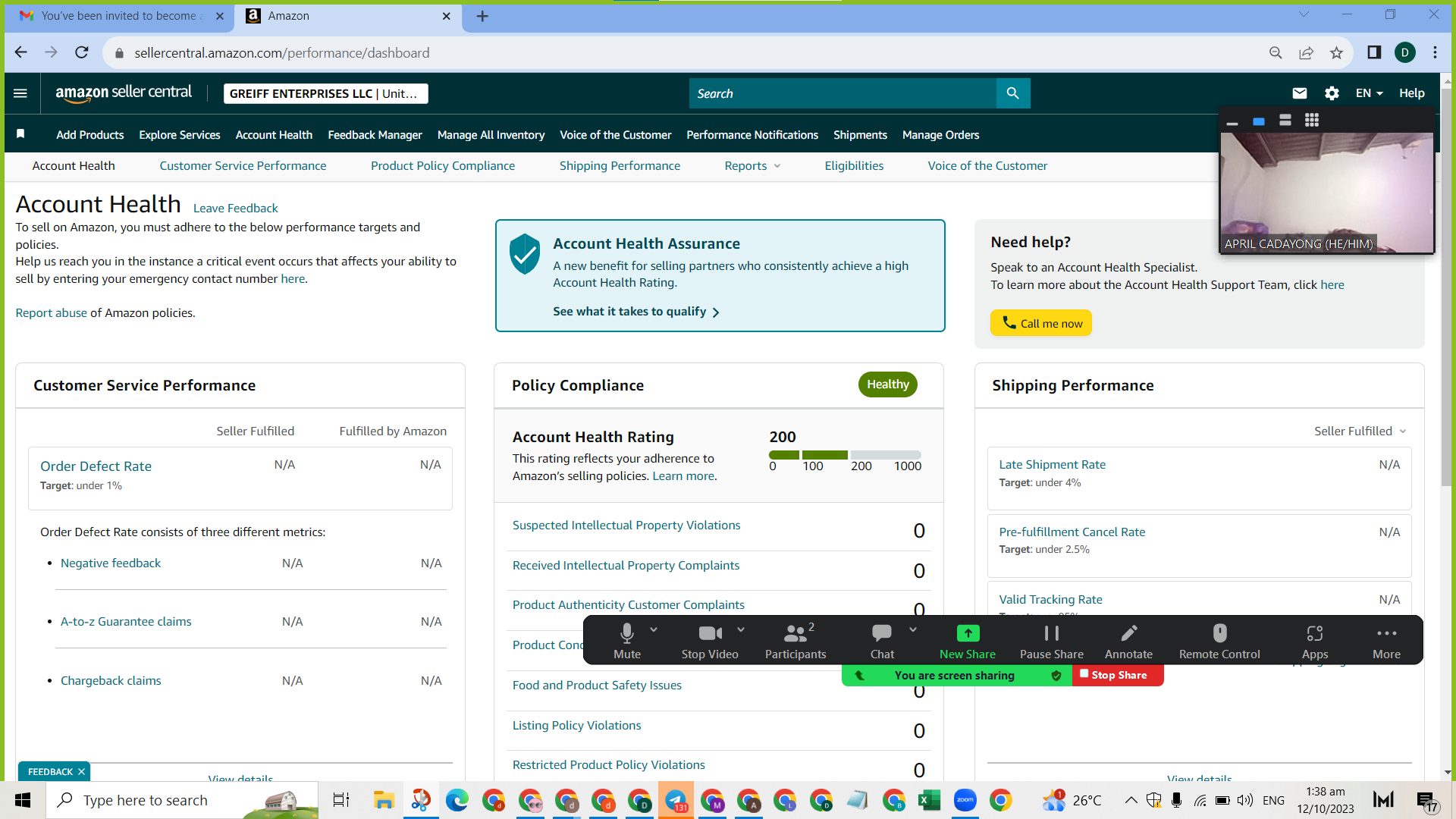Bookmark this page with the star icon

pos(1336,52)
